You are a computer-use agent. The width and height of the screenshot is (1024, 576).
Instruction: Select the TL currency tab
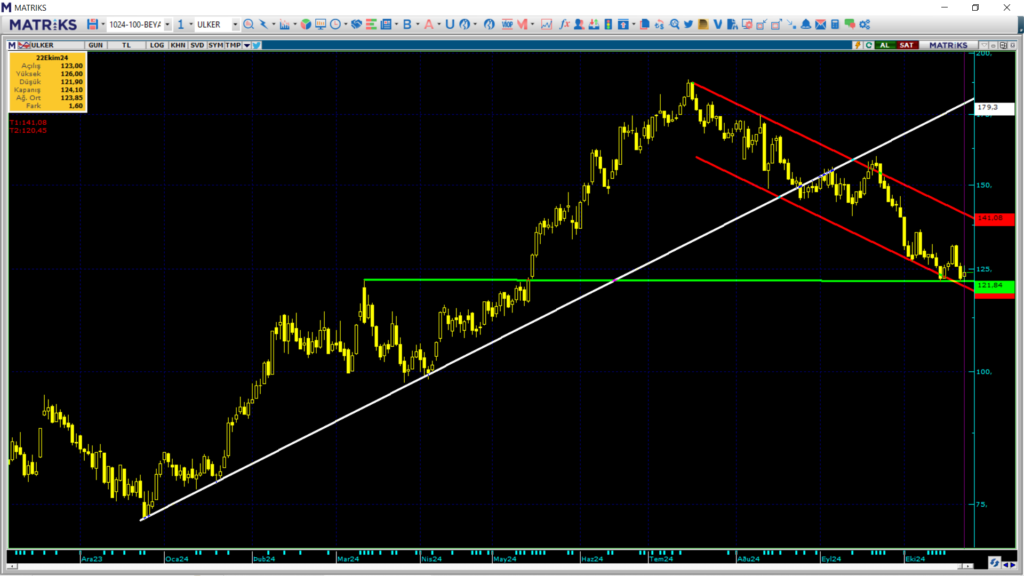pyautogui.click(x=126, y=45)
